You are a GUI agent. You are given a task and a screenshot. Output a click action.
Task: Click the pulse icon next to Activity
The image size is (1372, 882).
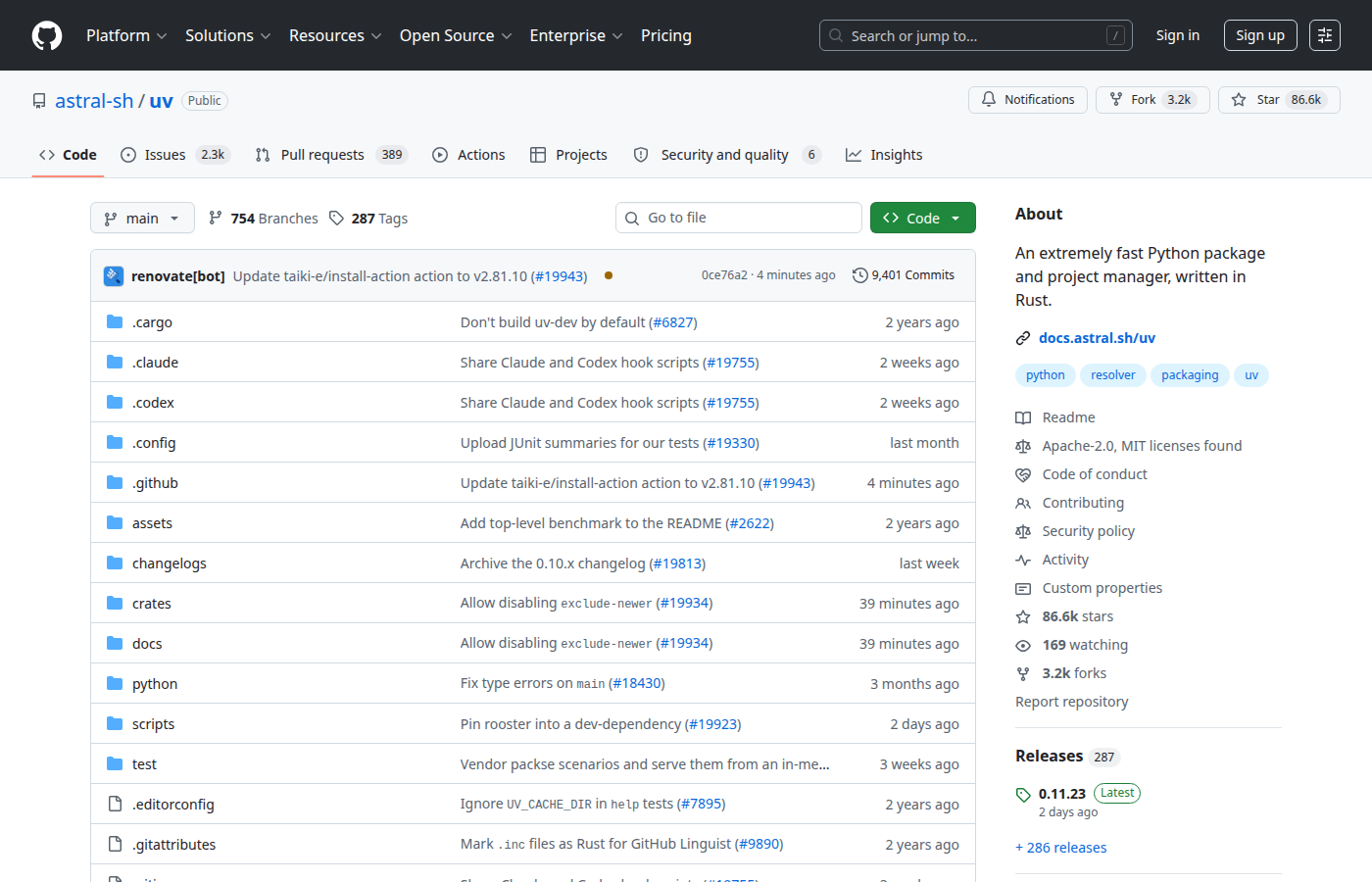(x=1023, y=560)
